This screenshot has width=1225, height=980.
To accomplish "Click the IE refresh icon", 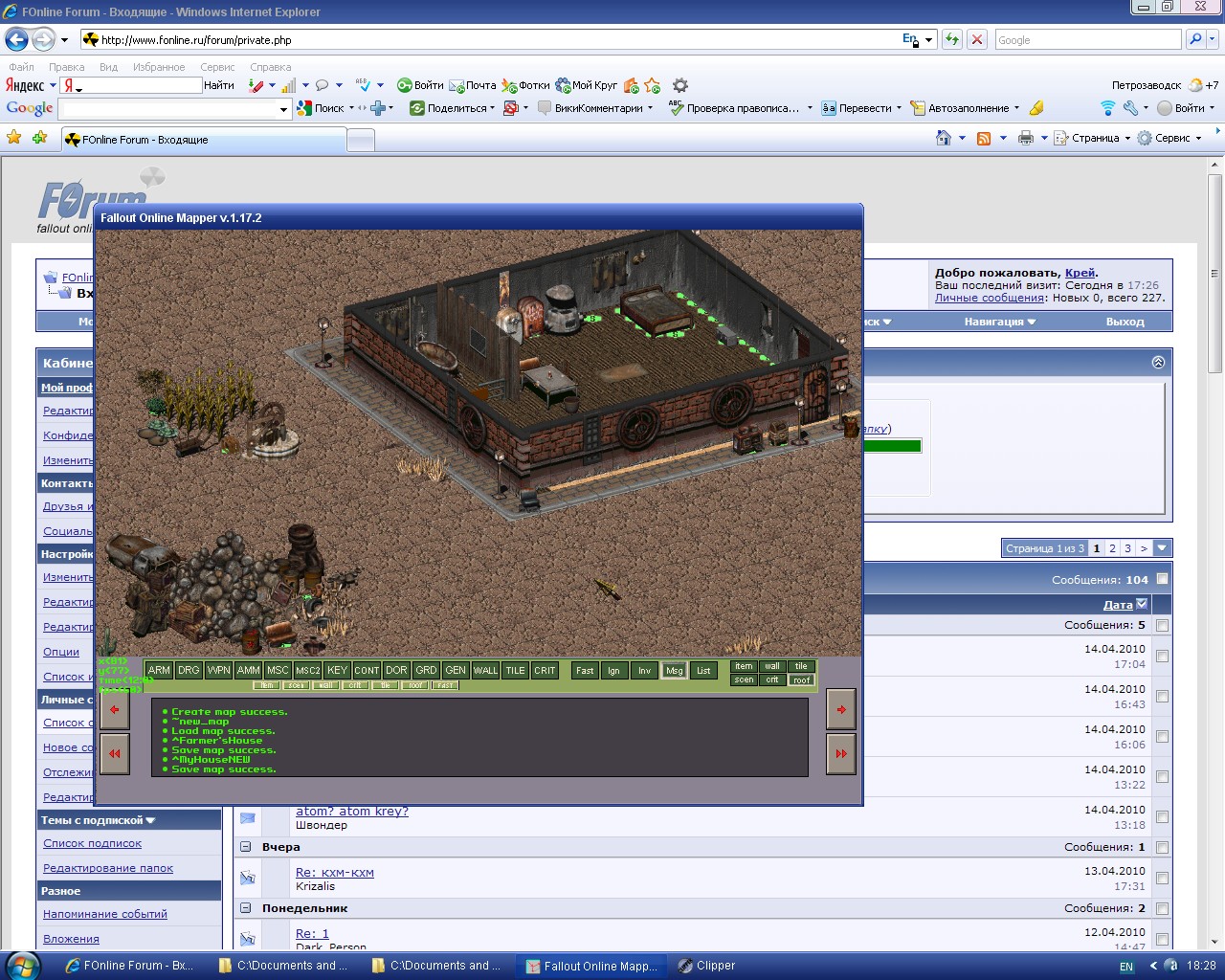I will (952, 39).
